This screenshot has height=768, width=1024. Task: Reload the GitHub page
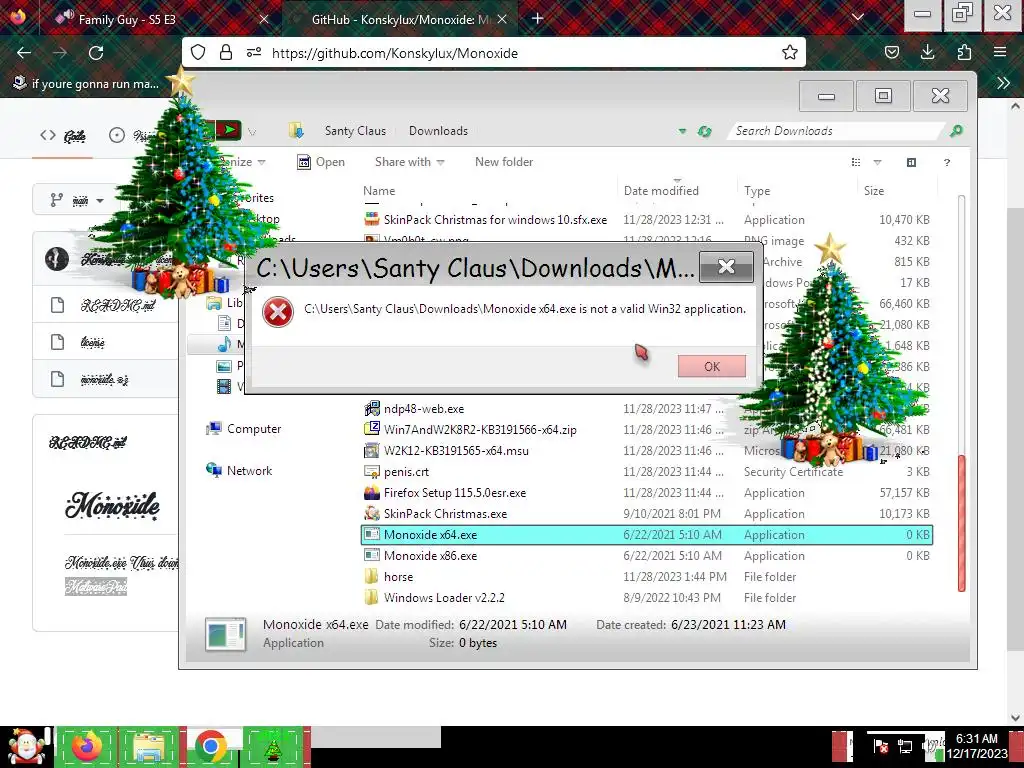pos(96,53)
